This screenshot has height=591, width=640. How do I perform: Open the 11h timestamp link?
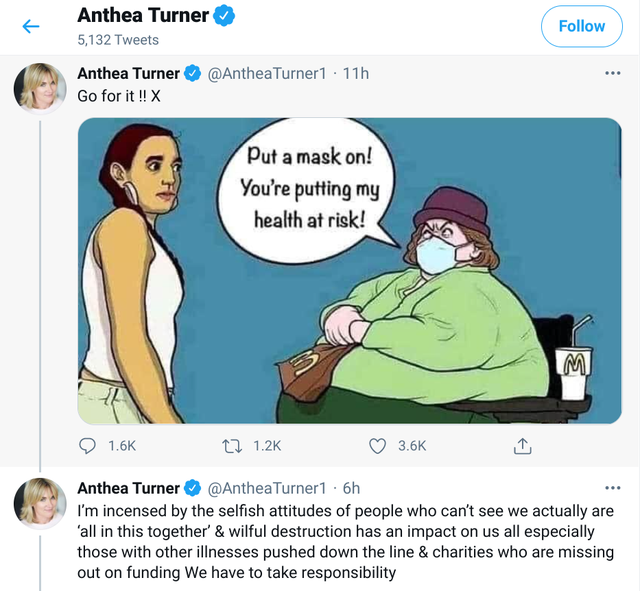tap(355, 73)
